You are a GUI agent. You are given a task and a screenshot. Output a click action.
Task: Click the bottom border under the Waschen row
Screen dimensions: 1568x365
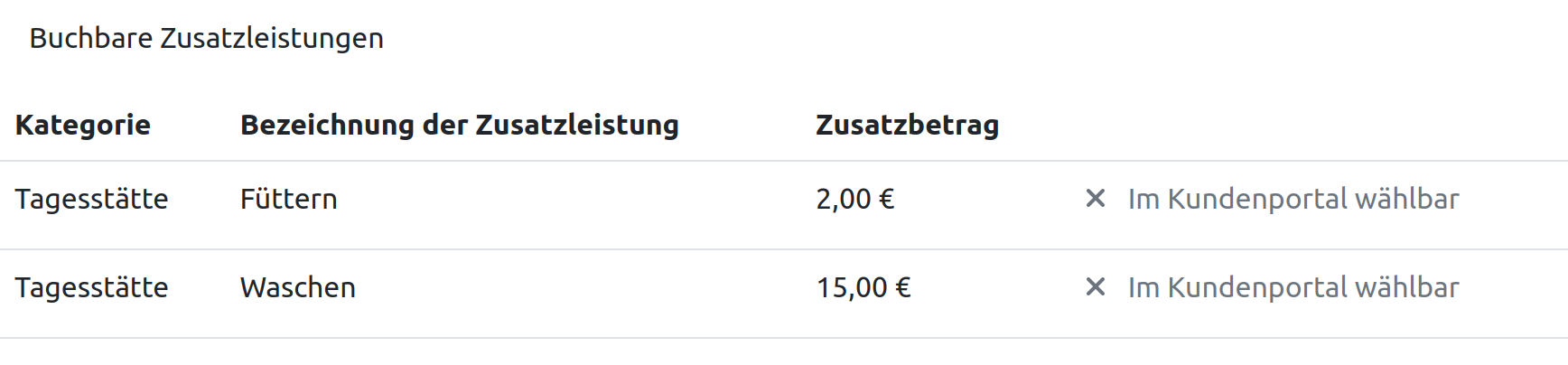(x=784, y=338)
